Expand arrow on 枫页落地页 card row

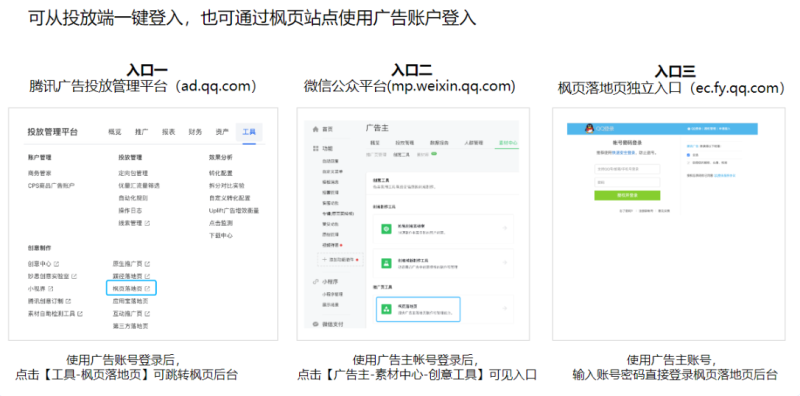[505, 308]
